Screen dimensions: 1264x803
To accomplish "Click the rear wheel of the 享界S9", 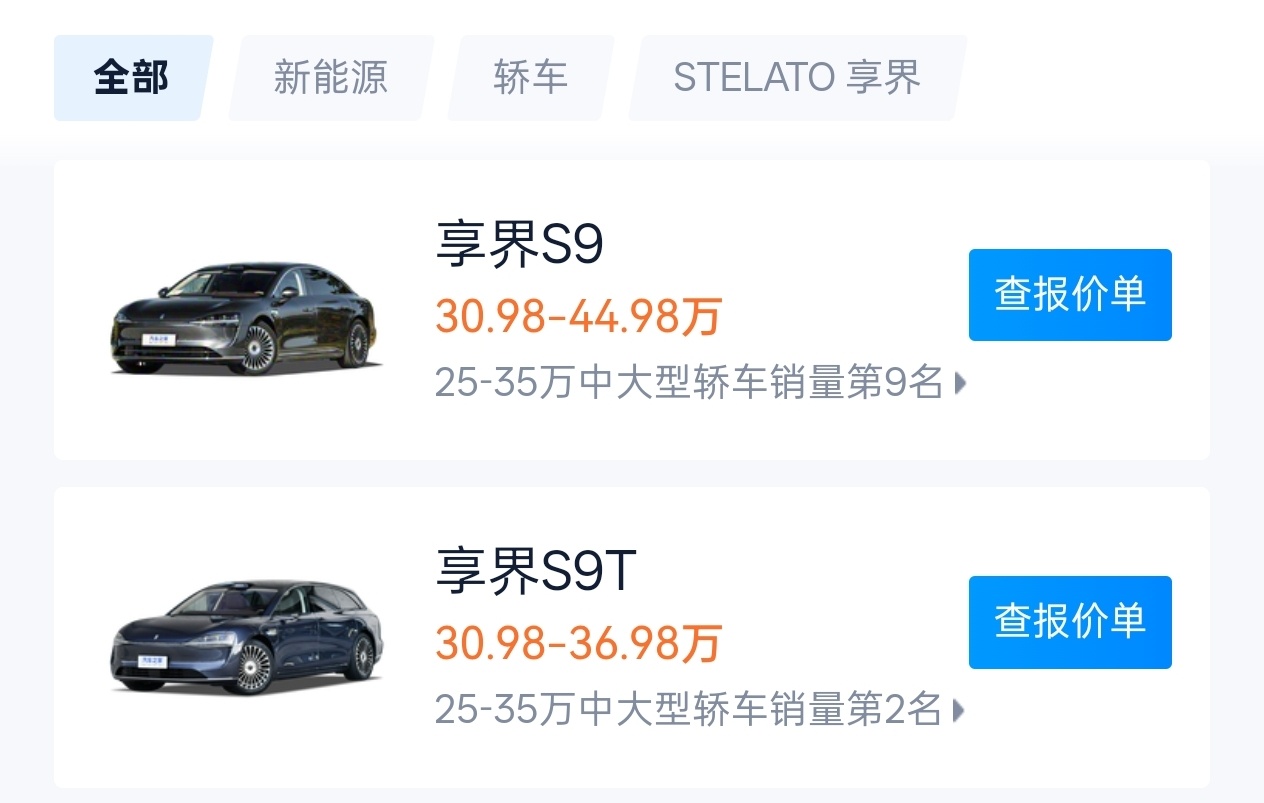I will tap(357, 342).
